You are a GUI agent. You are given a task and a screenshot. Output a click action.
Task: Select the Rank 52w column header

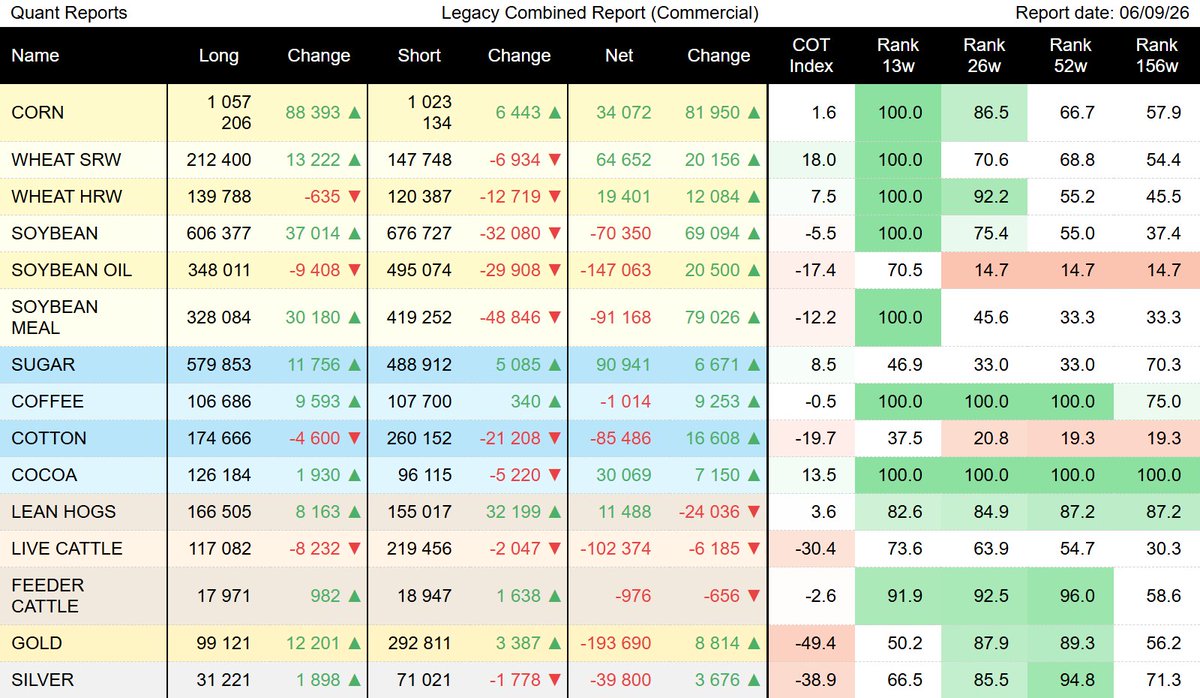point(1071,55)
